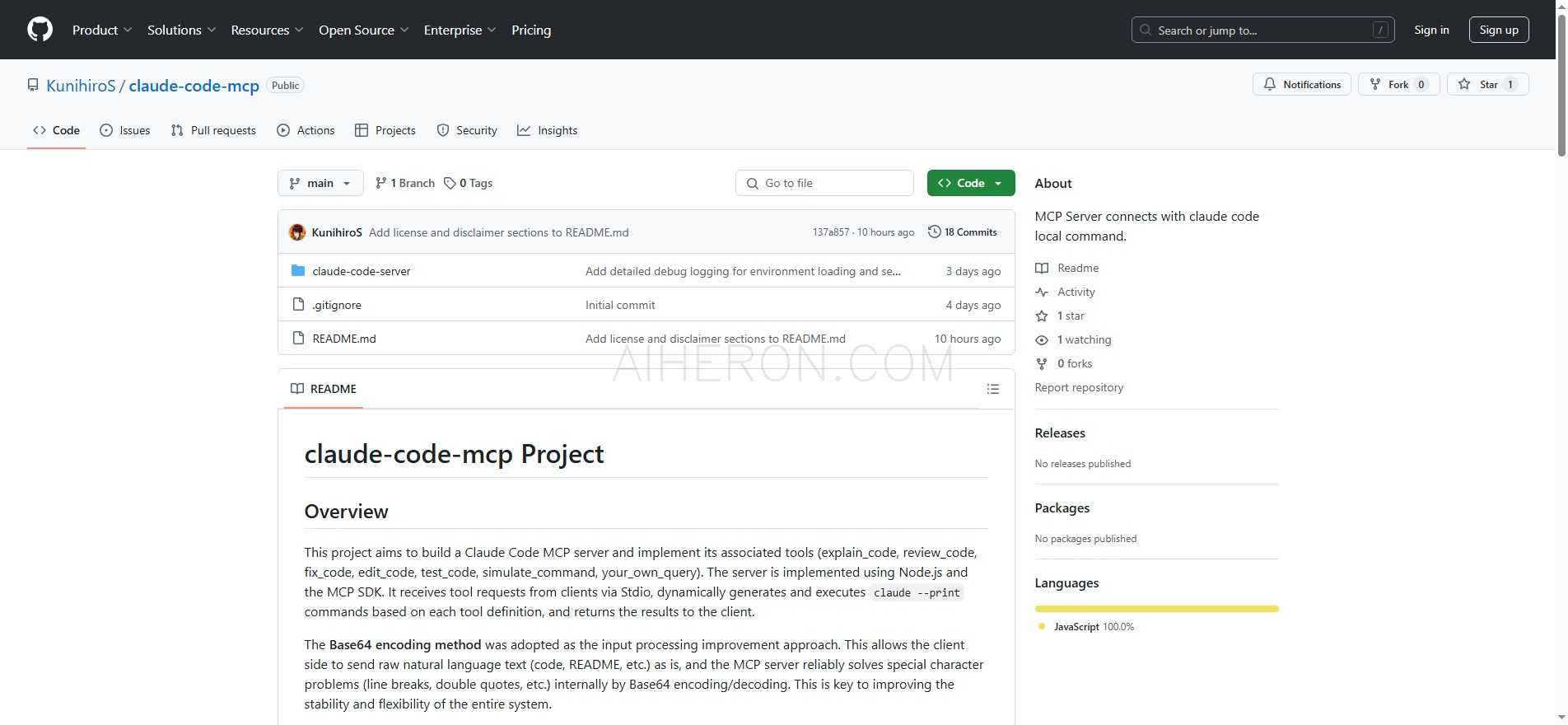Click 'claude-code-mcp Project' heading
The height and width of the screenshot is (725, 1568).
(x=454, y=454)
